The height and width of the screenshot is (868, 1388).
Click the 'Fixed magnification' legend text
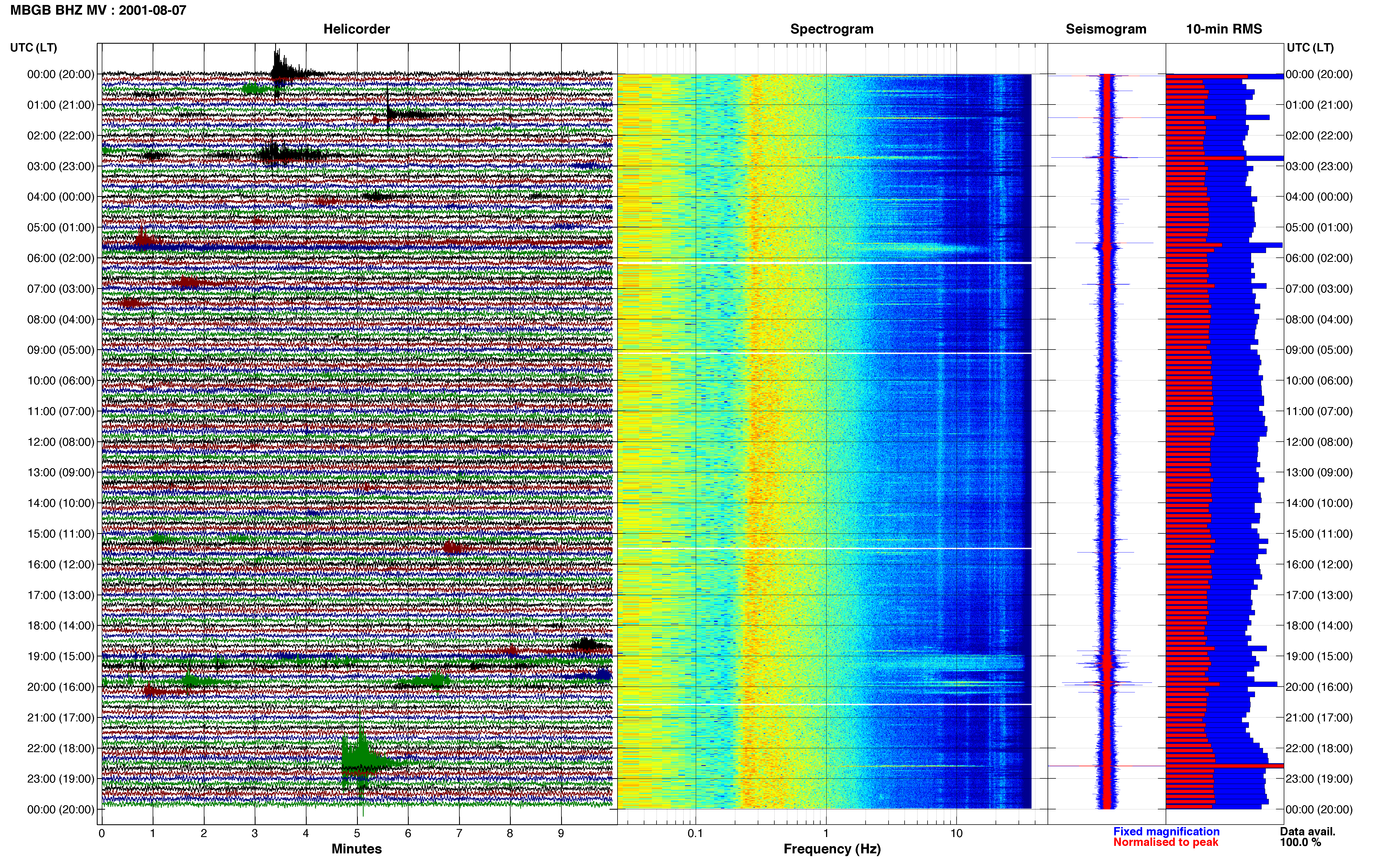[x=1166, y=831]
